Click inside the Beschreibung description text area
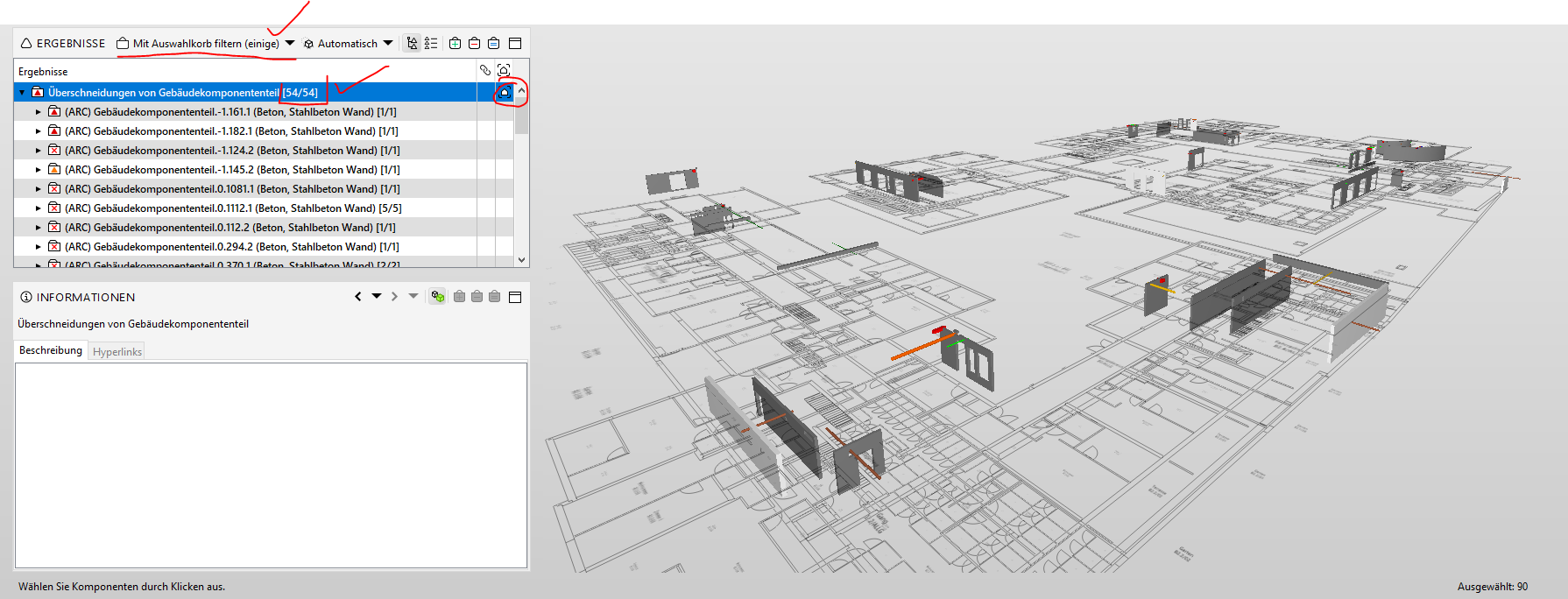The width and height of the screenshot is (1568, 599). click(271, 465)
